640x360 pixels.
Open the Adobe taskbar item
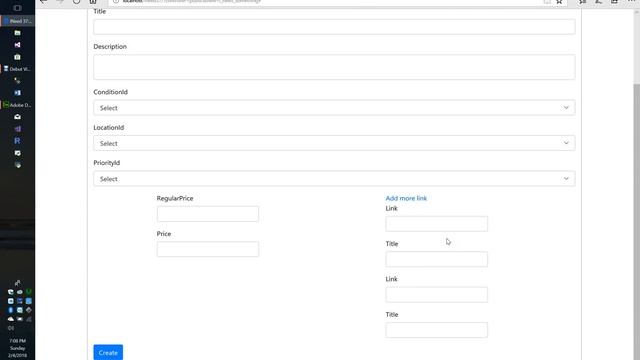pyautogui.click(x=17, y=105)
